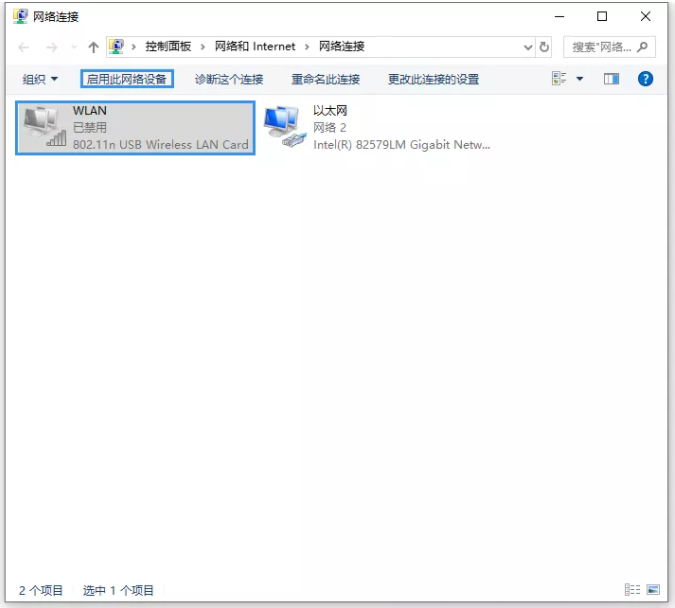The height and width of the screenshot is (608, 675).
Task: Expand the address bar history dropdown
Action: click(x=528, y=47)
